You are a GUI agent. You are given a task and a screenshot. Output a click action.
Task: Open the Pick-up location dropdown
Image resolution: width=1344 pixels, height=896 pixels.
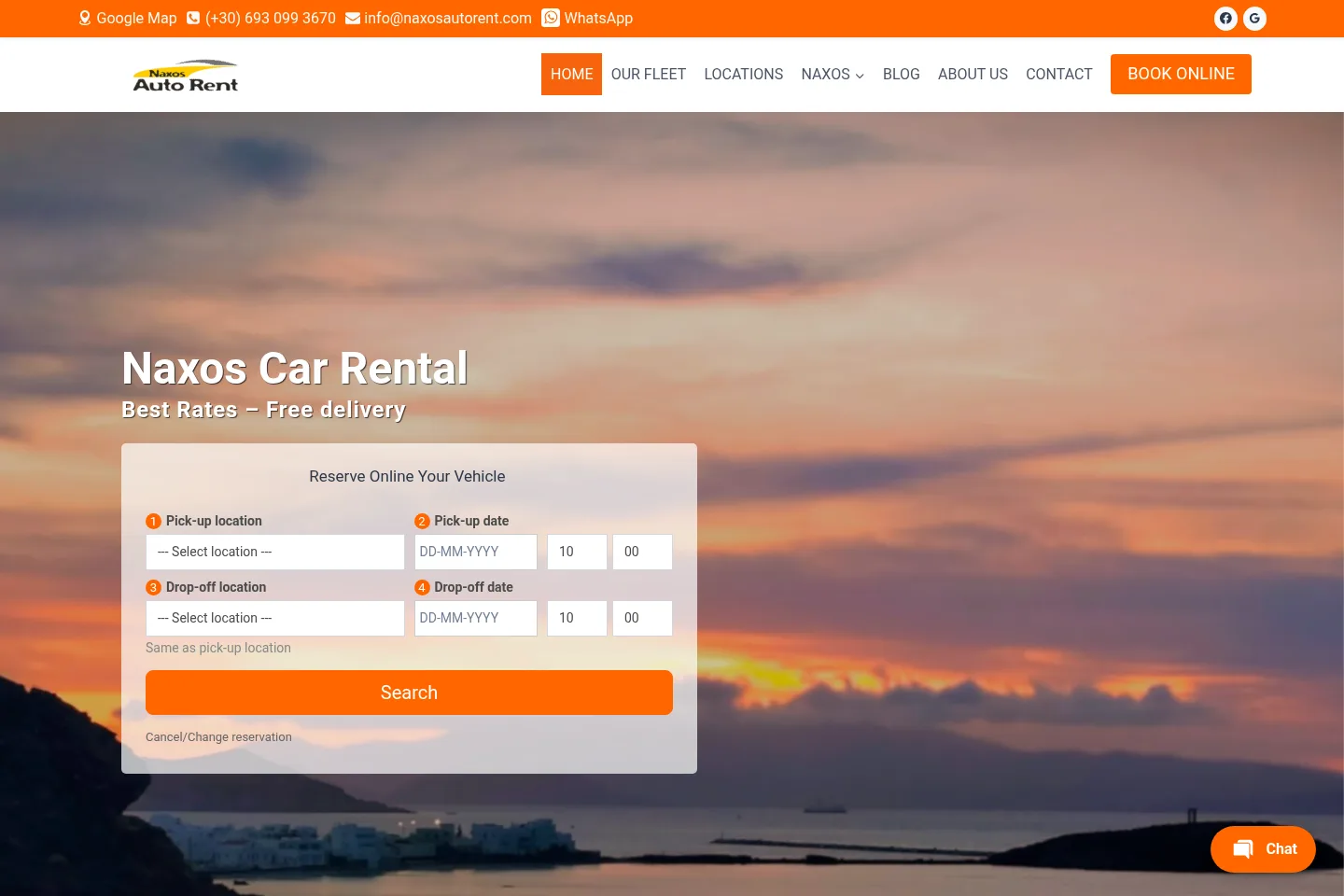click(275, 552)
